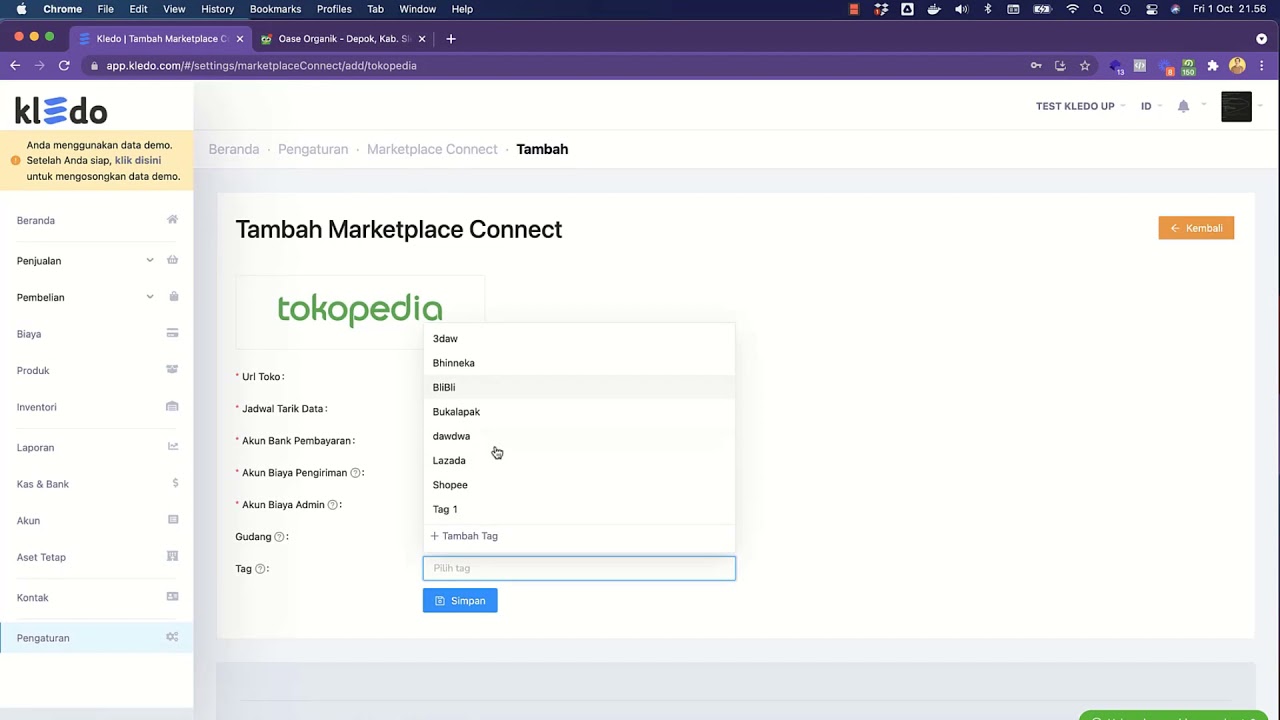Click Tambah Tag to add new tag
This screenshot has height=720, width=1280.
click(x=464, y=536)
